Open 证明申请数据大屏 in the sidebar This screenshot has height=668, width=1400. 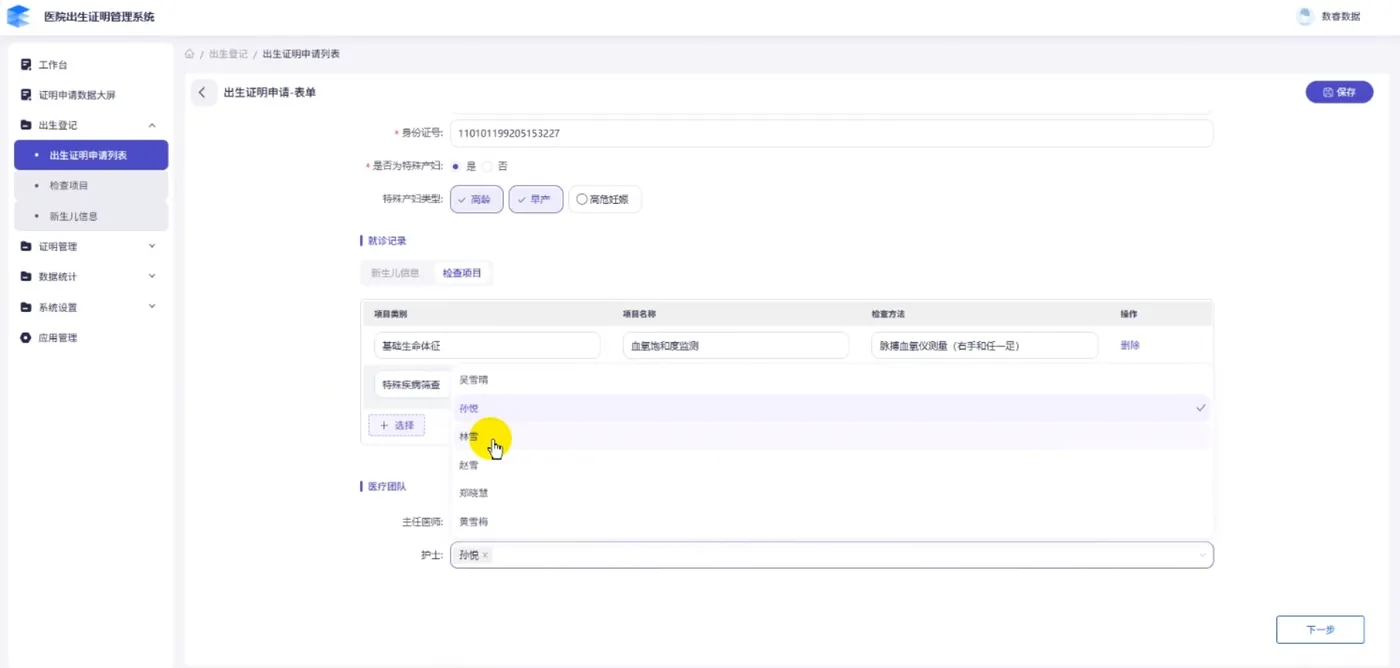(x=77, y=95)
